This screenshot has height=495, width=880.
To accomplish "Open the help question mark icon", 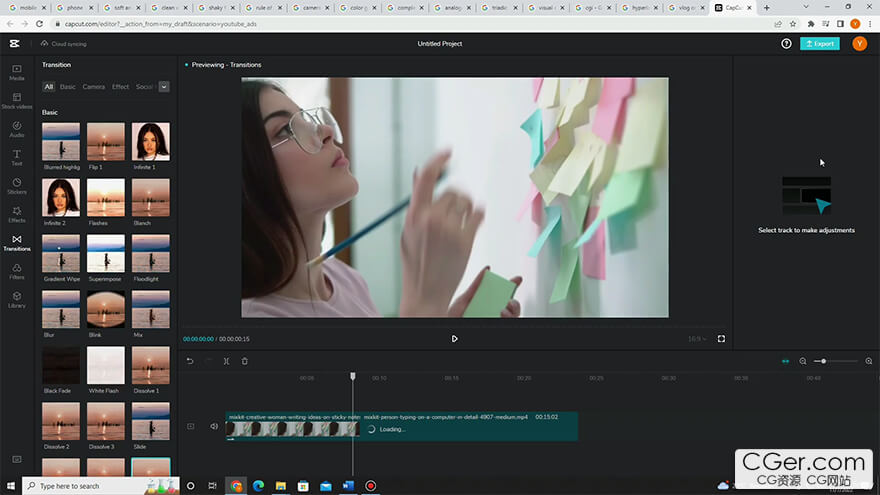I will click(x=786, y=44).
